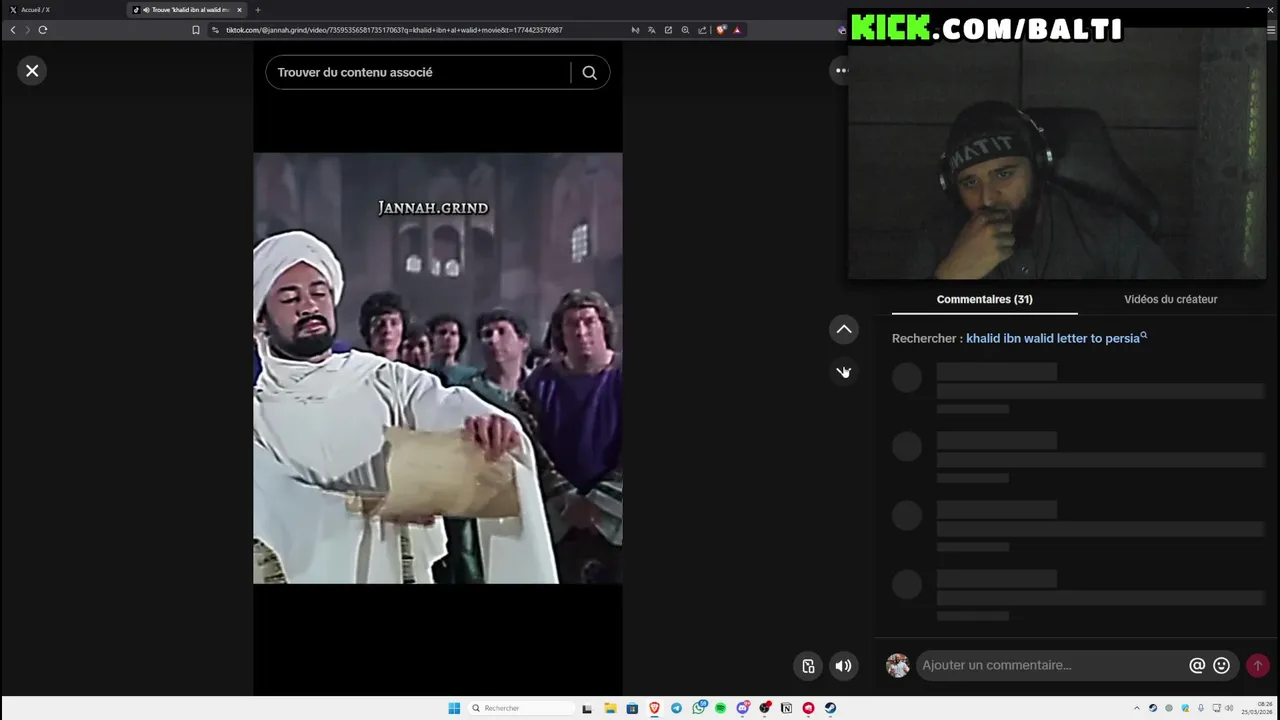This screenshot has width=1280, height=720.
Task: Open Task View on the taskbar
Action: click(587, 708)
